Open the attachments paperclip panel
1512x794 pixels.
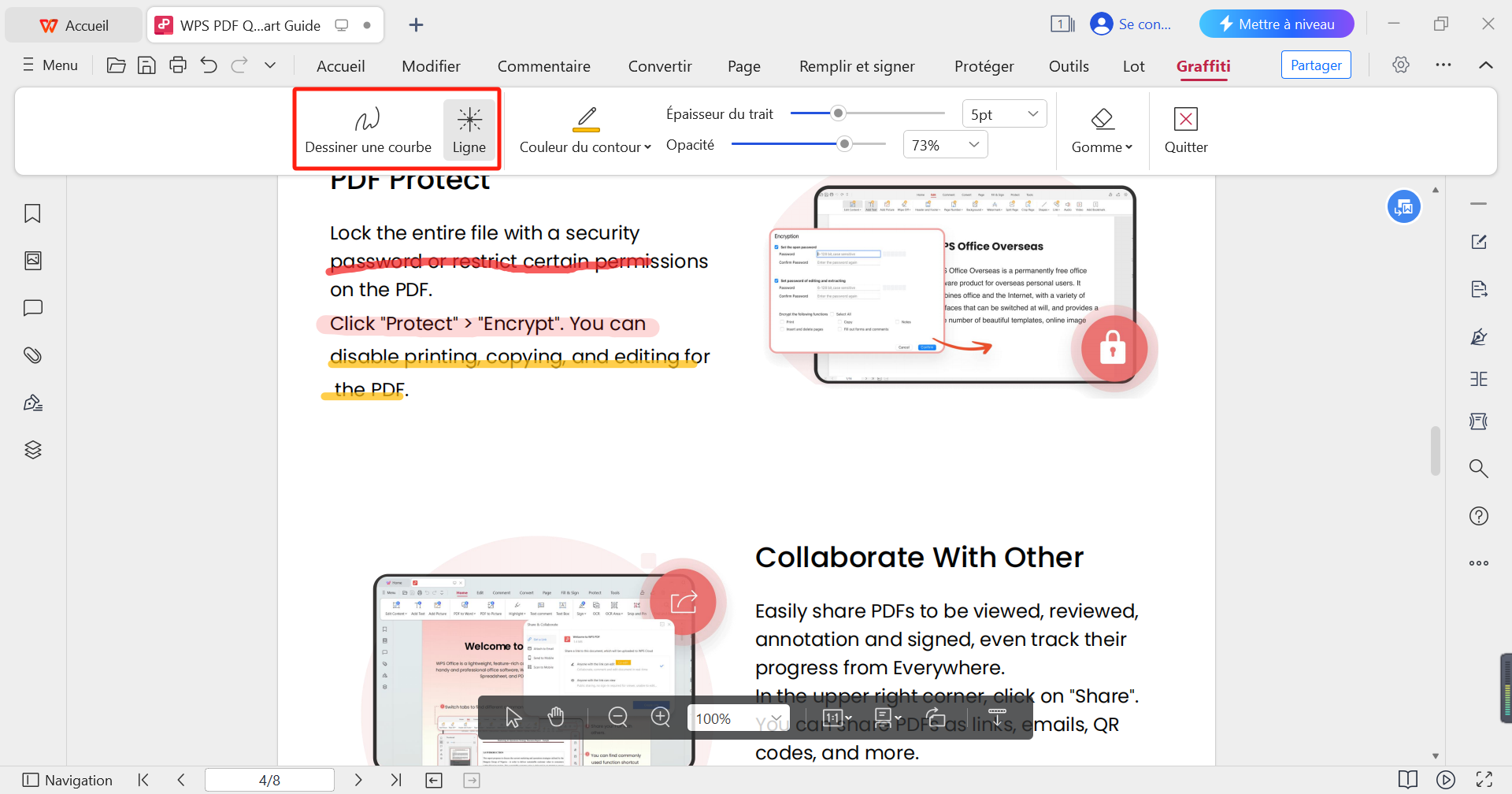33,355
